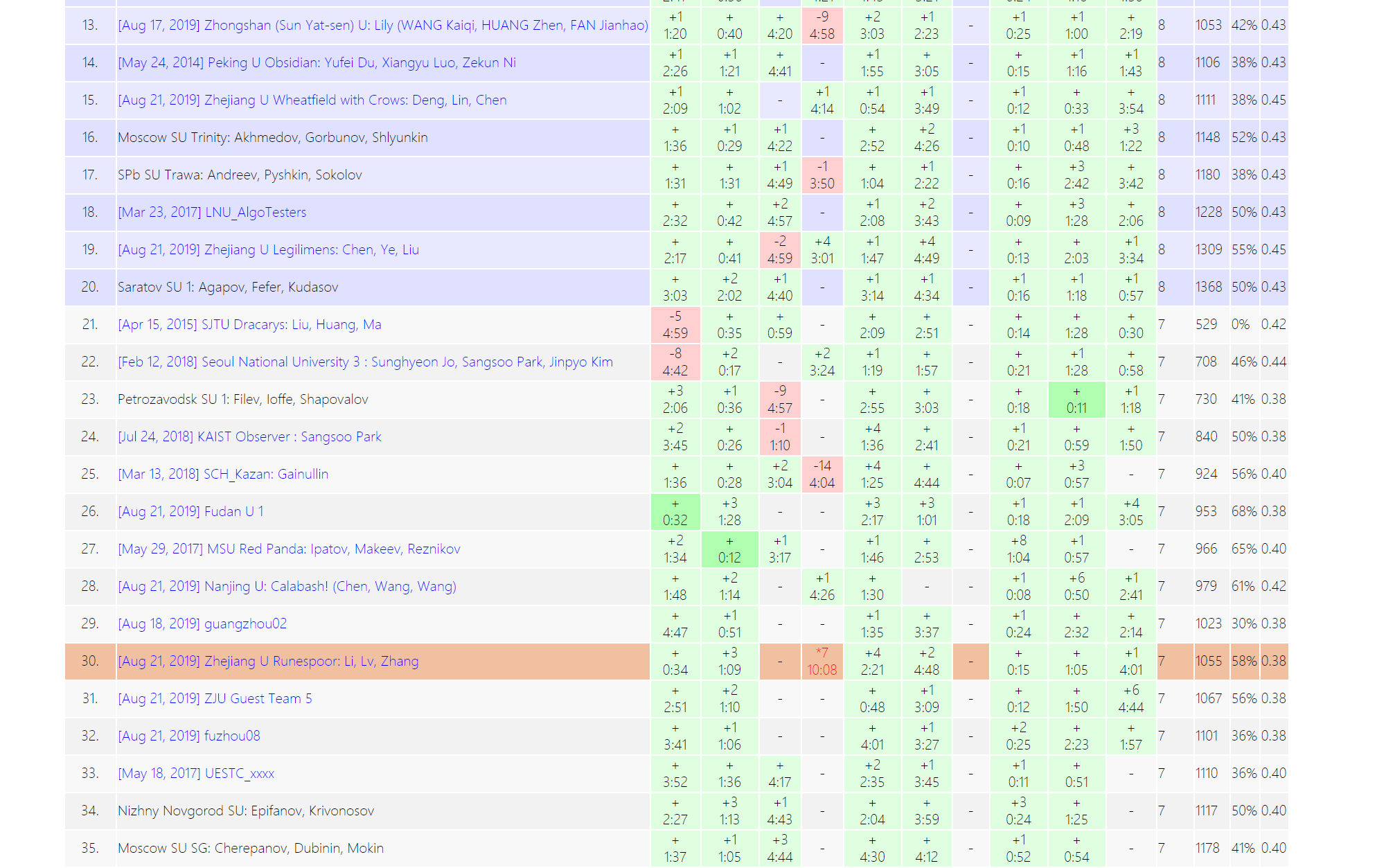Click the red *7 10:08 result cell
Viewport: 1386px width, 868px height.
tap(821, 662)
